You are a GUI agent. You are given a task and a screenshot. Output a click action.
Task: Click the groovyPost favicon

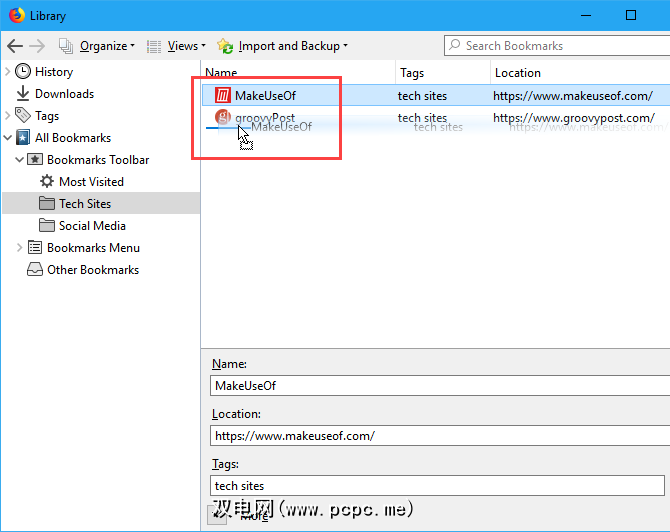point(223,117)
